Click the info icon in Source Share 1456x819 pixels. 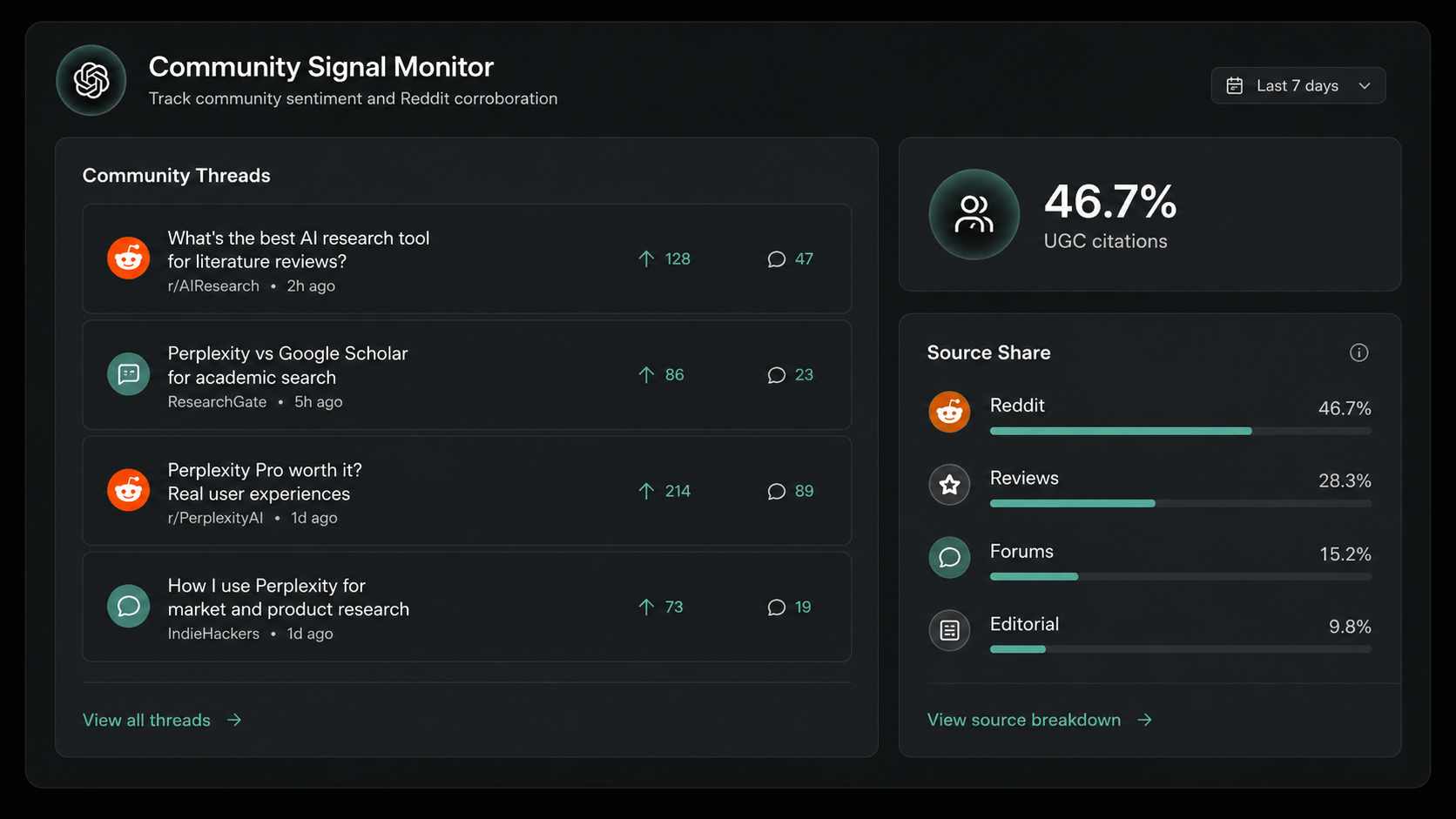tap(1358, 352)
